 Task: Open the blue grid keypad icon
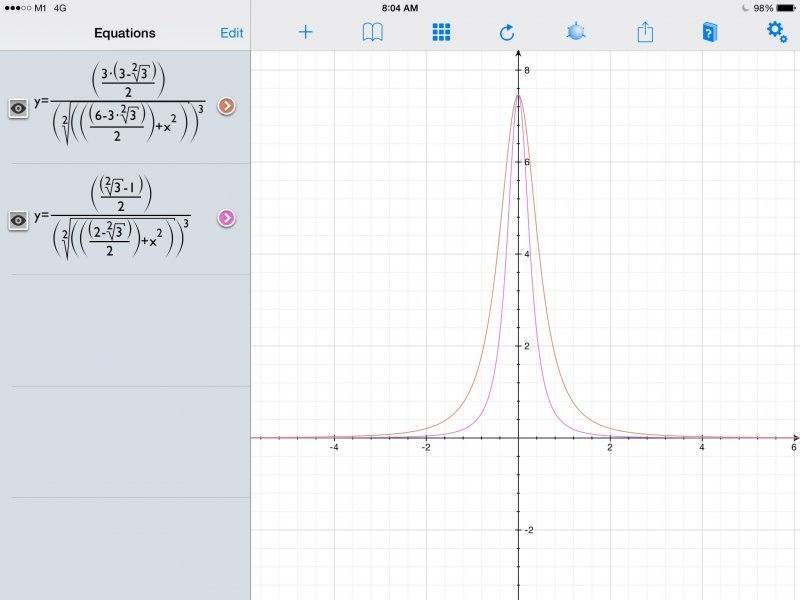tap(441, 33)
